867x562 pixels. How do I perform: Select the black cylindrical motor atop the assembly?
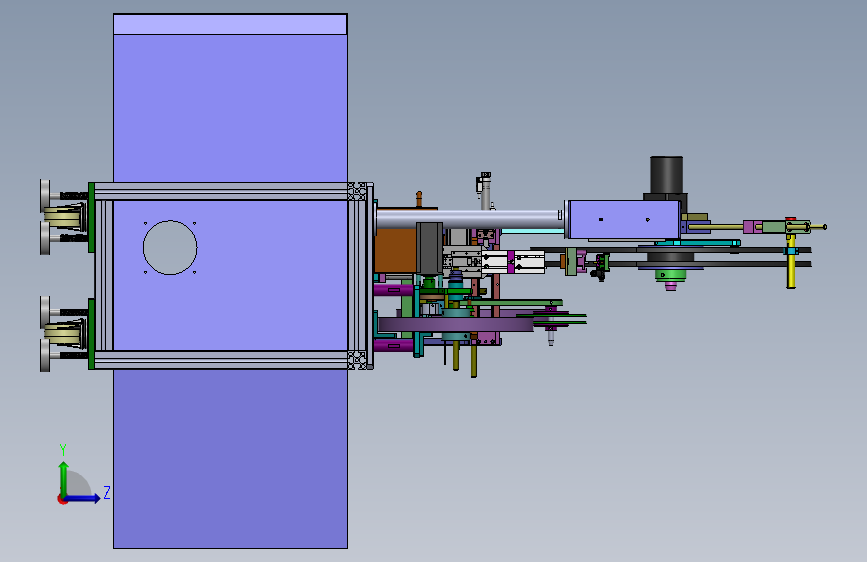(666, 175)
